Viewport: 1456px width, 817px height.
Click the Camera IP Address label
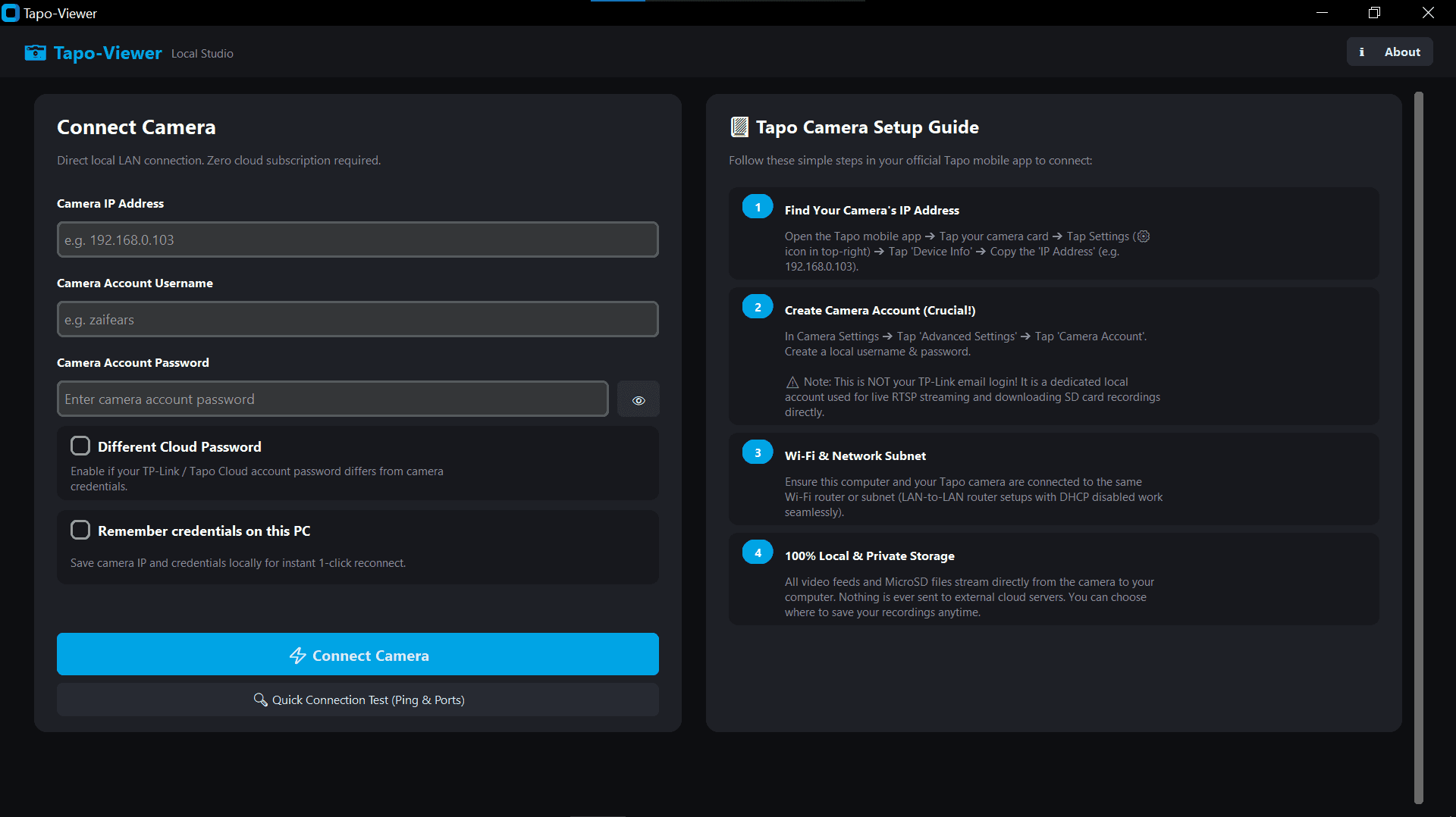point(111,204)
